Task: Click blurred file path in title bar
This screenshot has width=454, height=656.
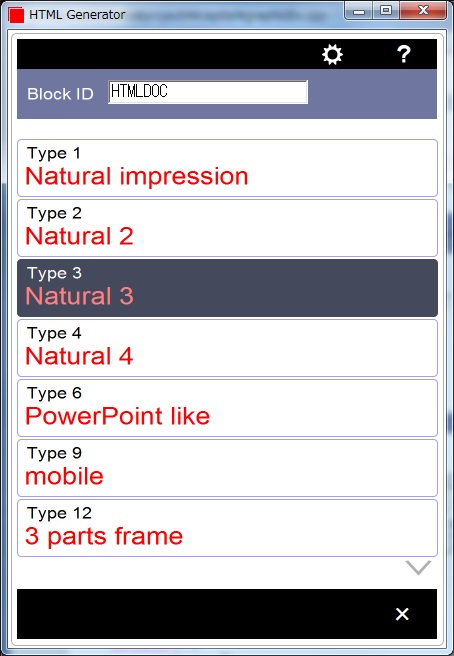Action: 228,15
